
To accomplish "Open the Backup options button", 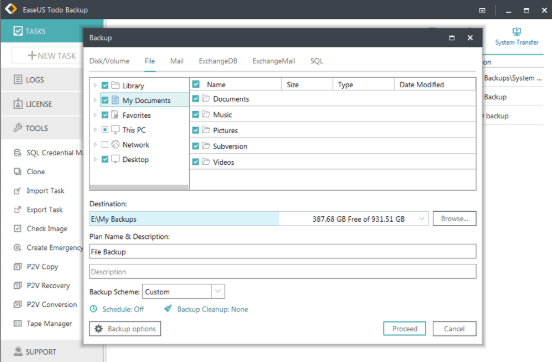I will click(125, 329).
